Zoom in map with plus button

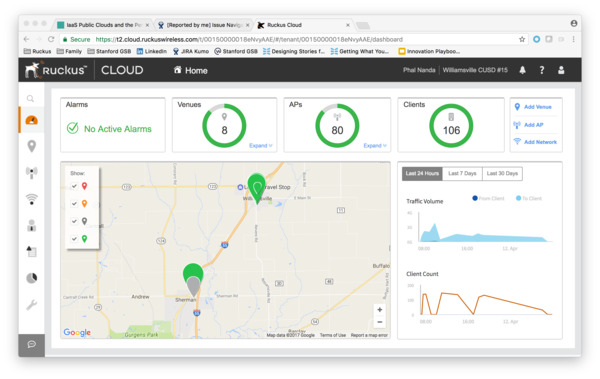pos(380,309)
